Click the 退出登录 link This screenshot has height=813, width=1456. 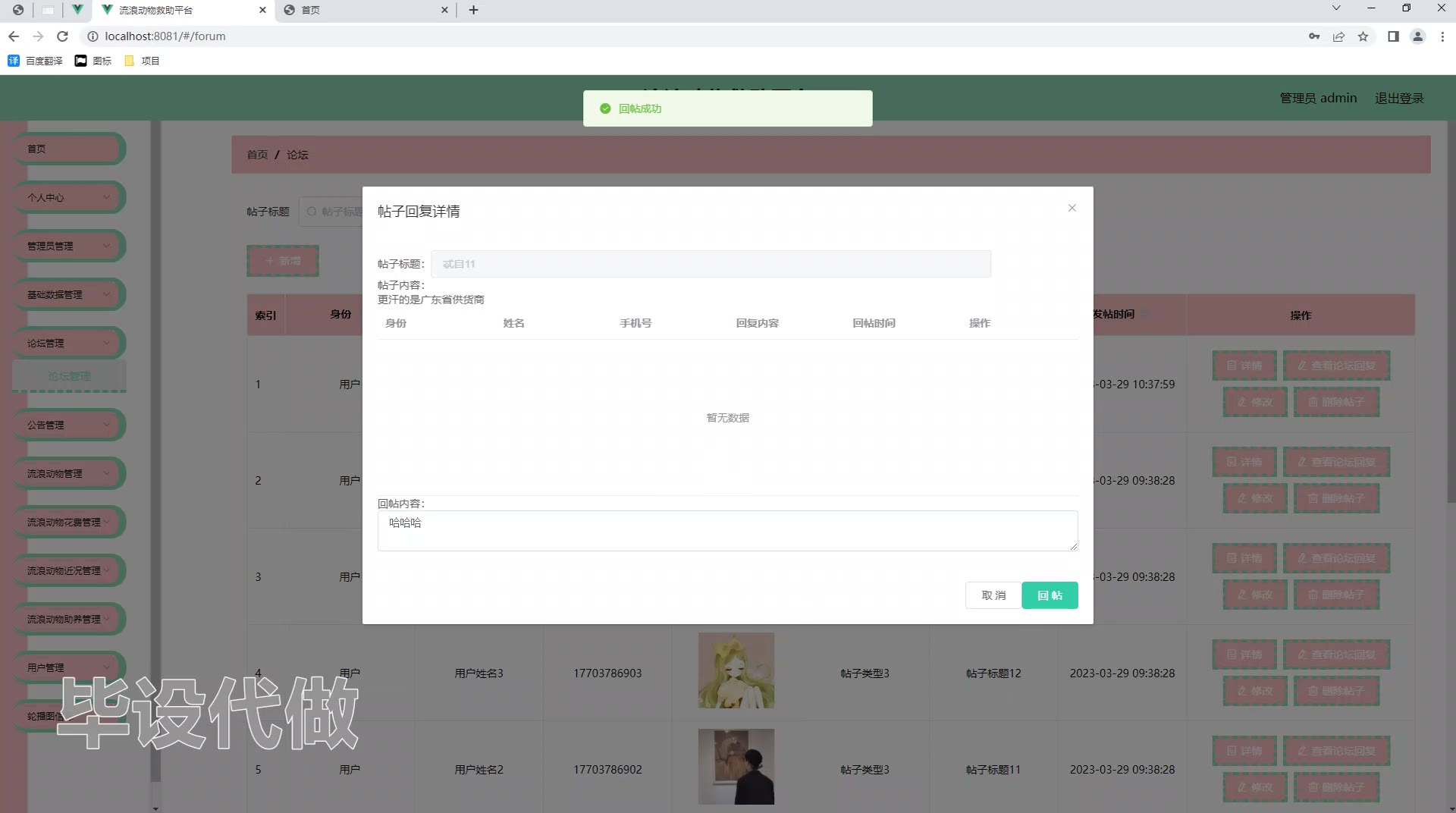1399,98
